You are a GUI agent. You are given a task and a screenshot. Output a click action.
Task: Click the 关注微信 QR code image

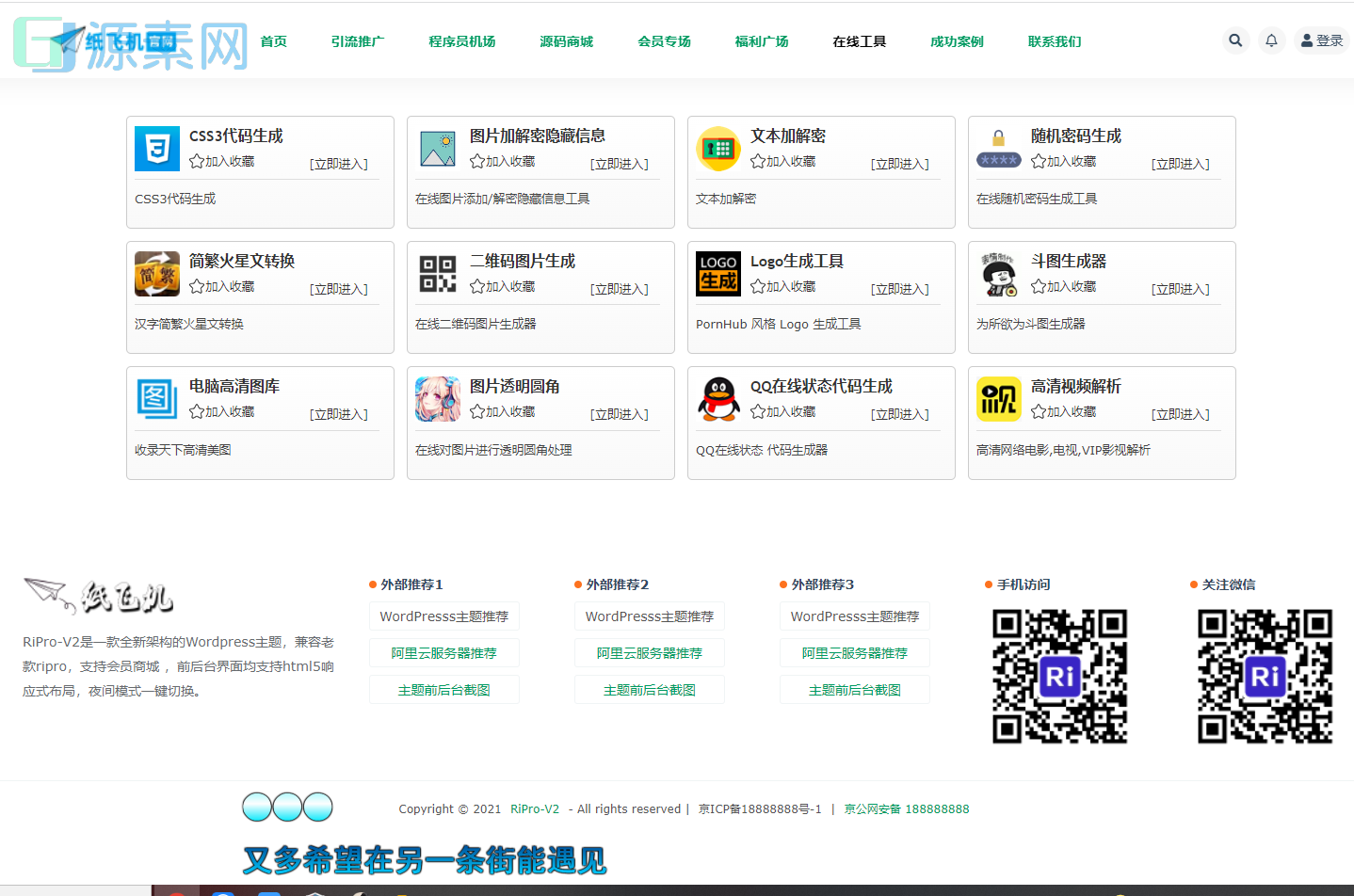[1265, 677]
